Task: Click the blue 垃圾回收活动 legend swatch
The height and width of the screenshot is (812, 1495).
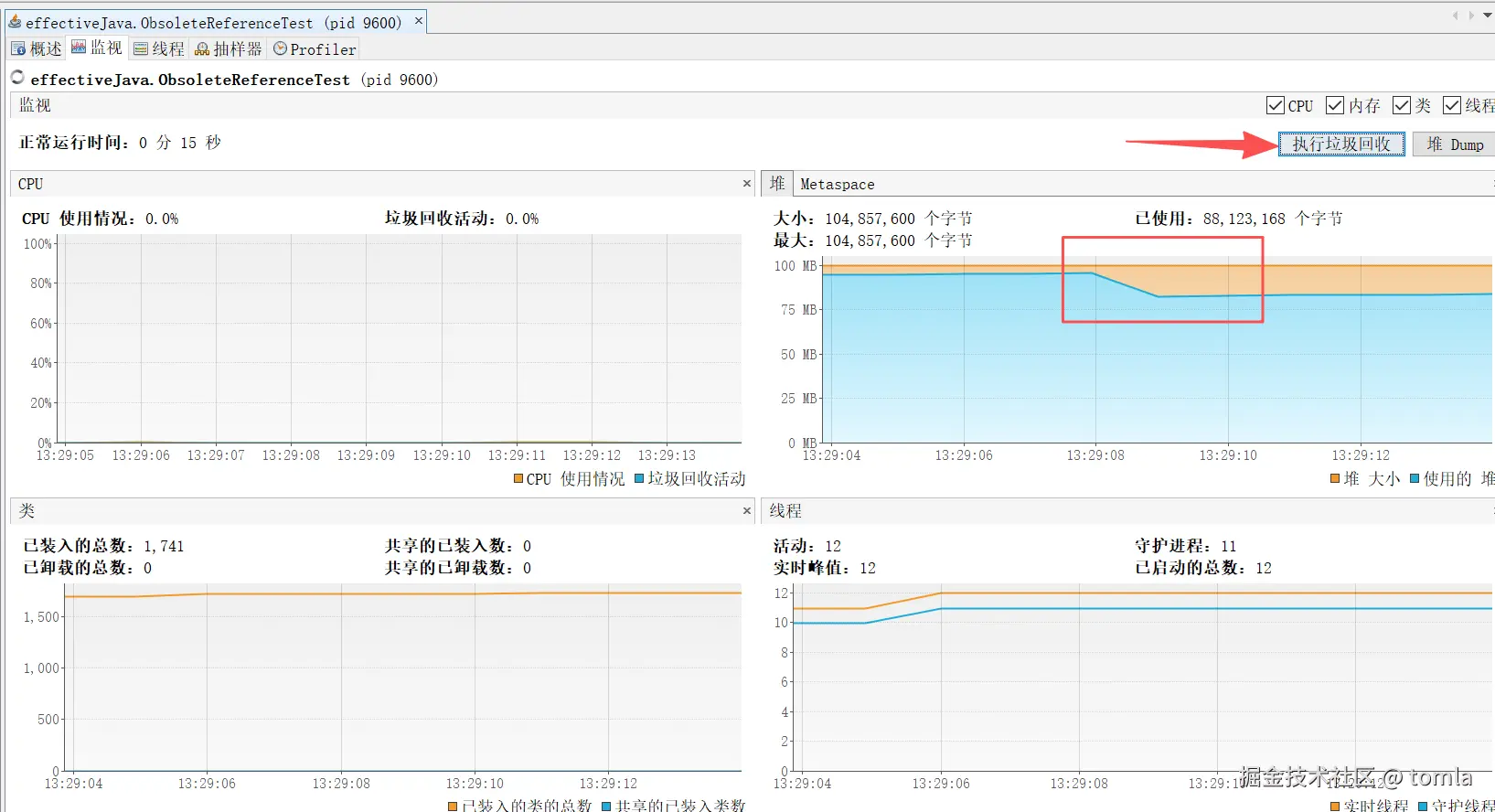Action: tap(639, 478)
